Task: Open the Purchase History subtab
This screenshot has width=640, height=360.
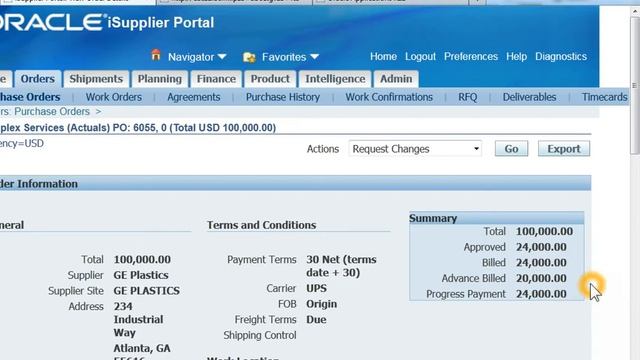Action: (x=282, y=97)
